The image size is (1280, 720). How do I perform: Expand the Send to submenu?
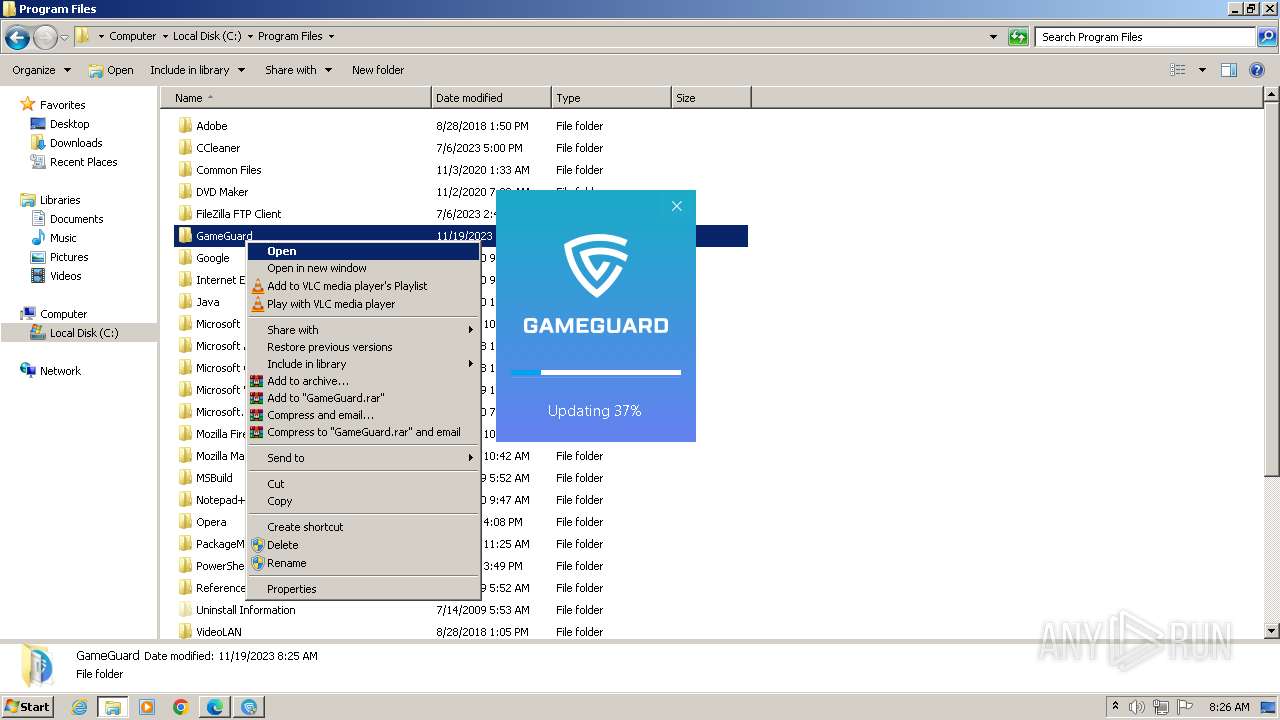[364, 458]
